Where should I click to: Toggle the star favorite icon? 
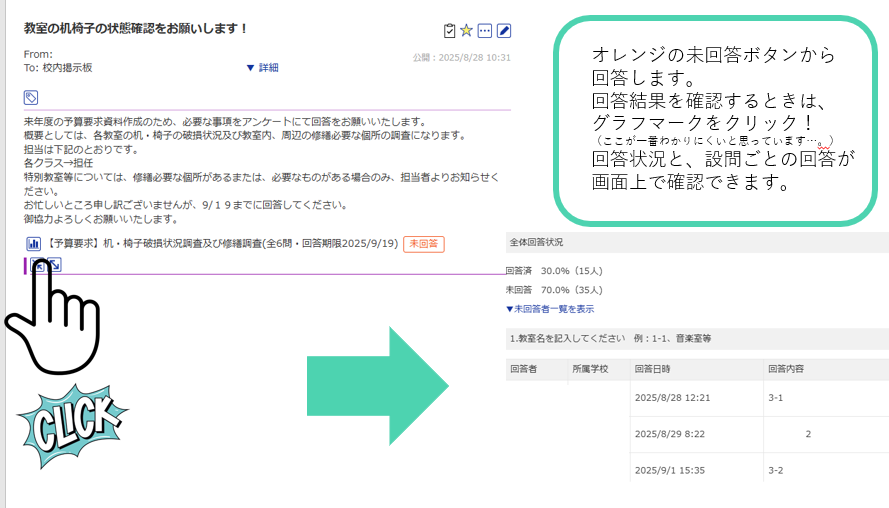tap(466, 30)
